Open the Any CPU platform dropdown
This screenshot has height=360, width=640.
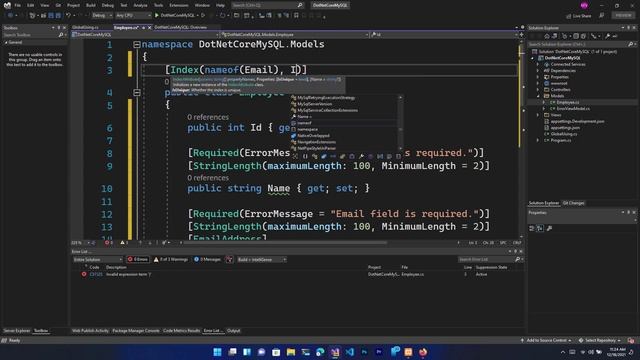[133, 16]
